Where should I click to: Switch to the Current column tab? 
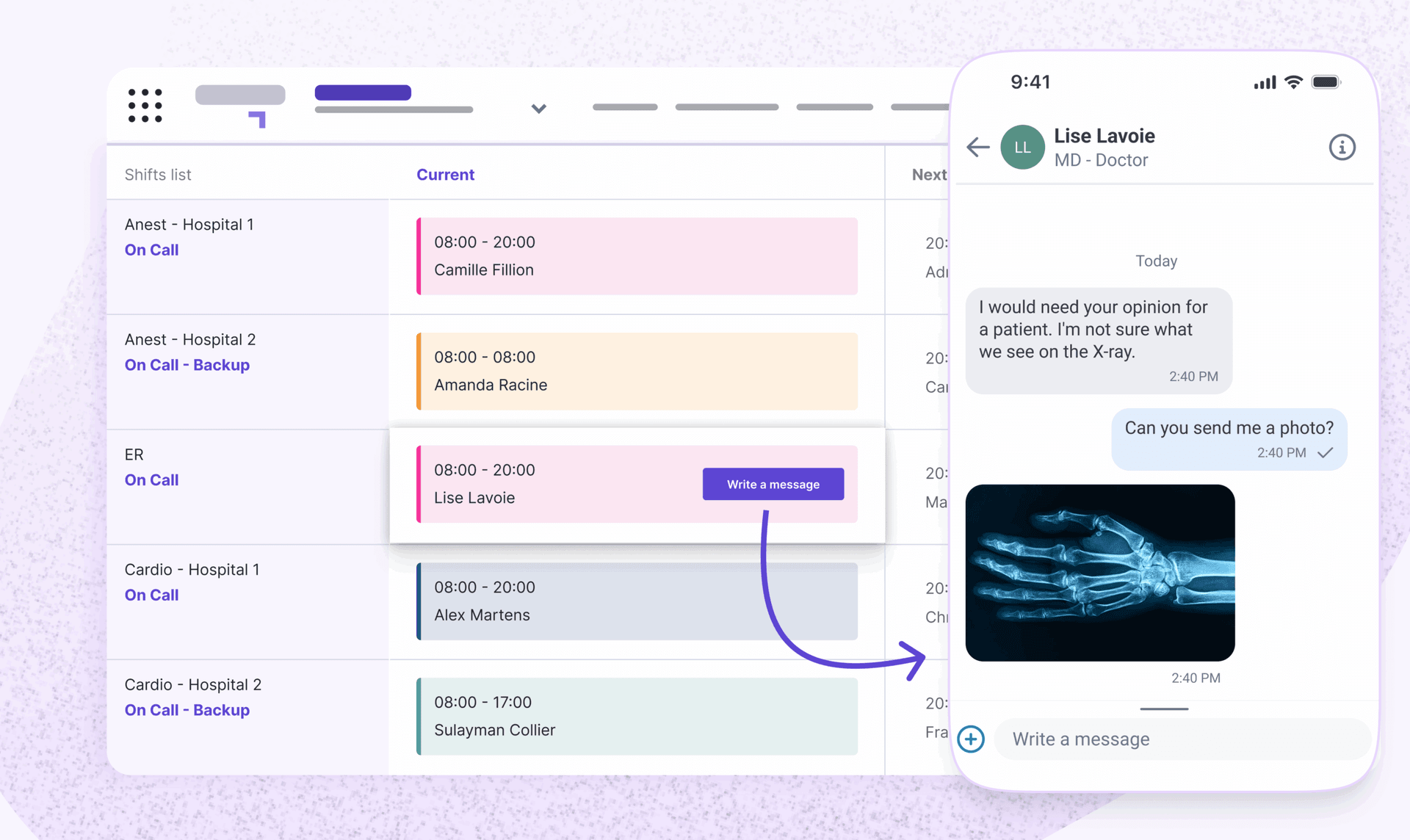coord(445,175)
